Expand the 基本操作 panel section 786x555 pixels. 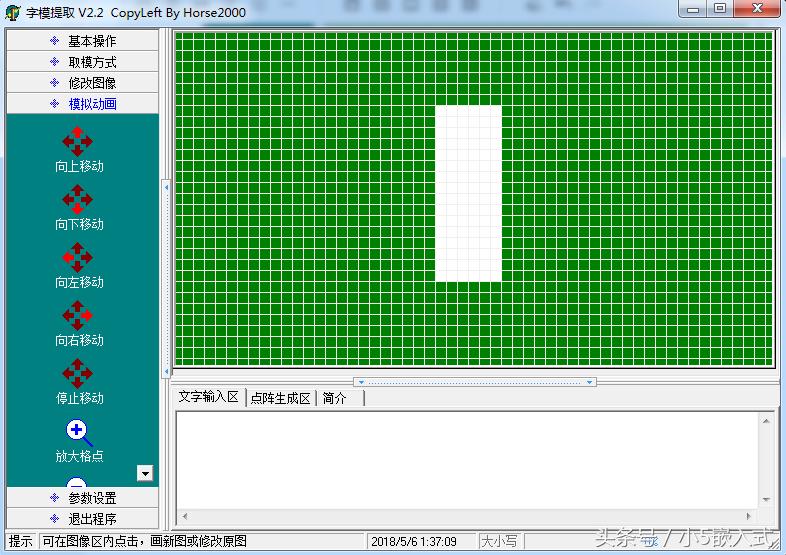[x=82, y=41]
